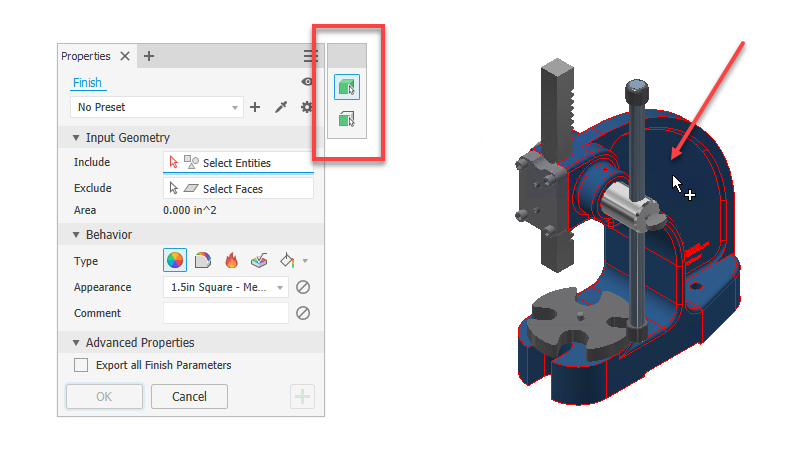Close the Properties tab

coord(125,56)
